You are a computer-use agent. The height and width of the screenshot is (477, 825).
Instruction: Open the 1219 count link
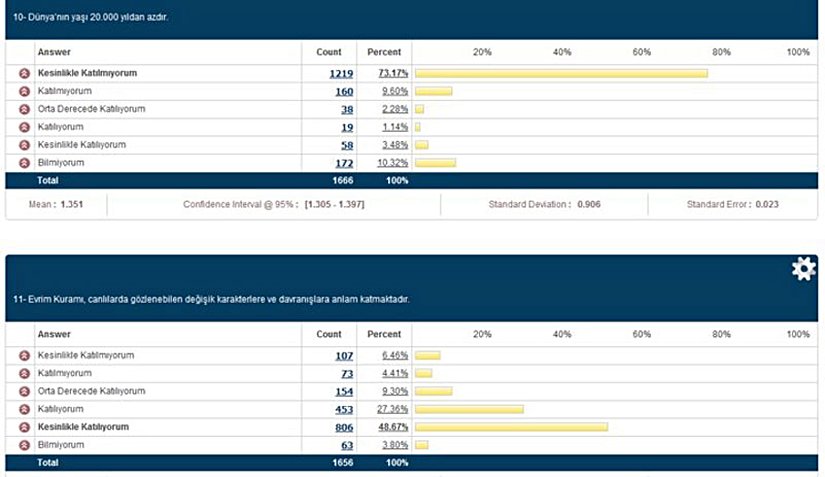tap(341, 73)
